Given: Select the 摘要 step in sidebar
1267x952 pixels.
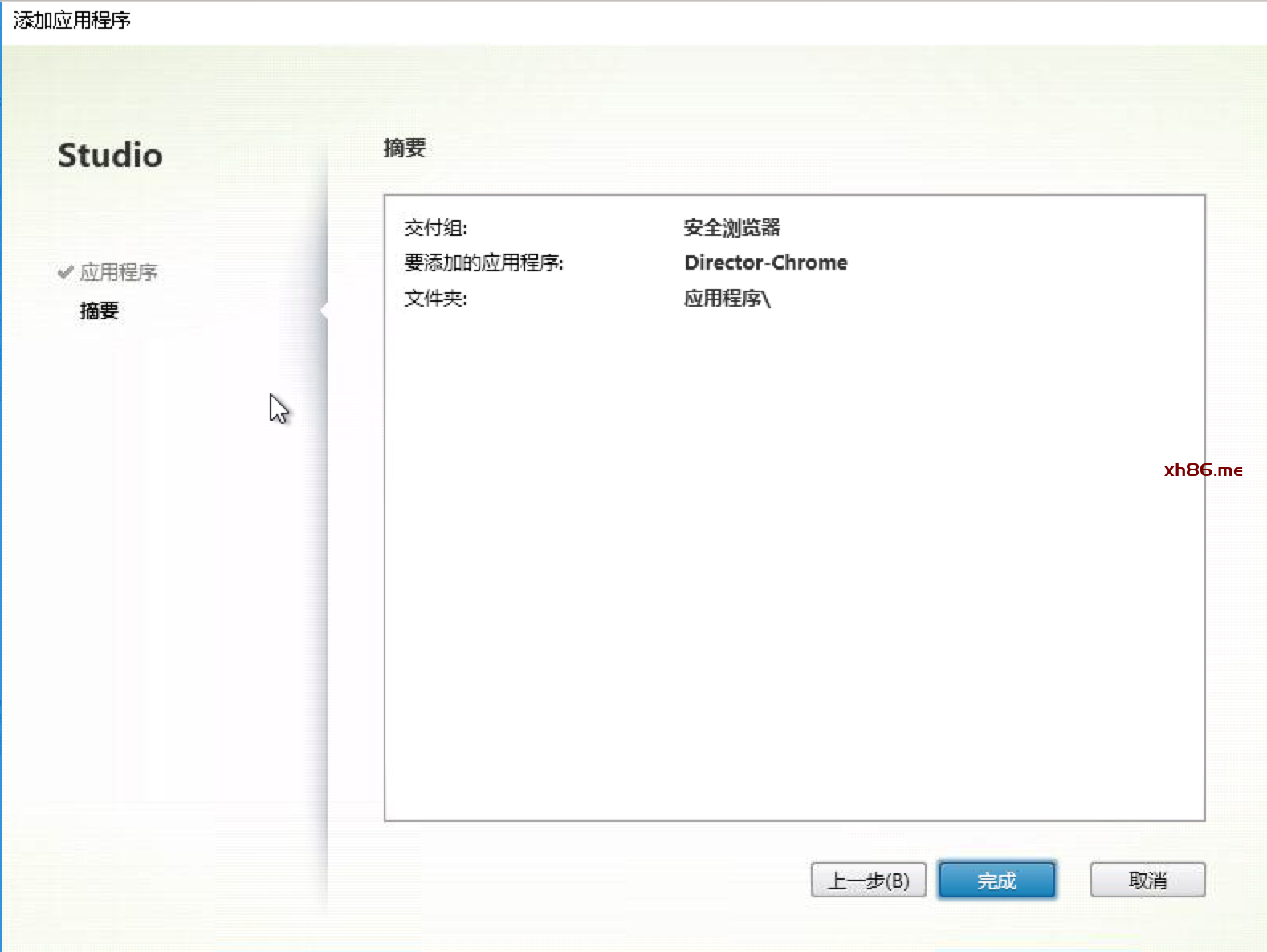Looking at the screenshot, I should 100,311.
